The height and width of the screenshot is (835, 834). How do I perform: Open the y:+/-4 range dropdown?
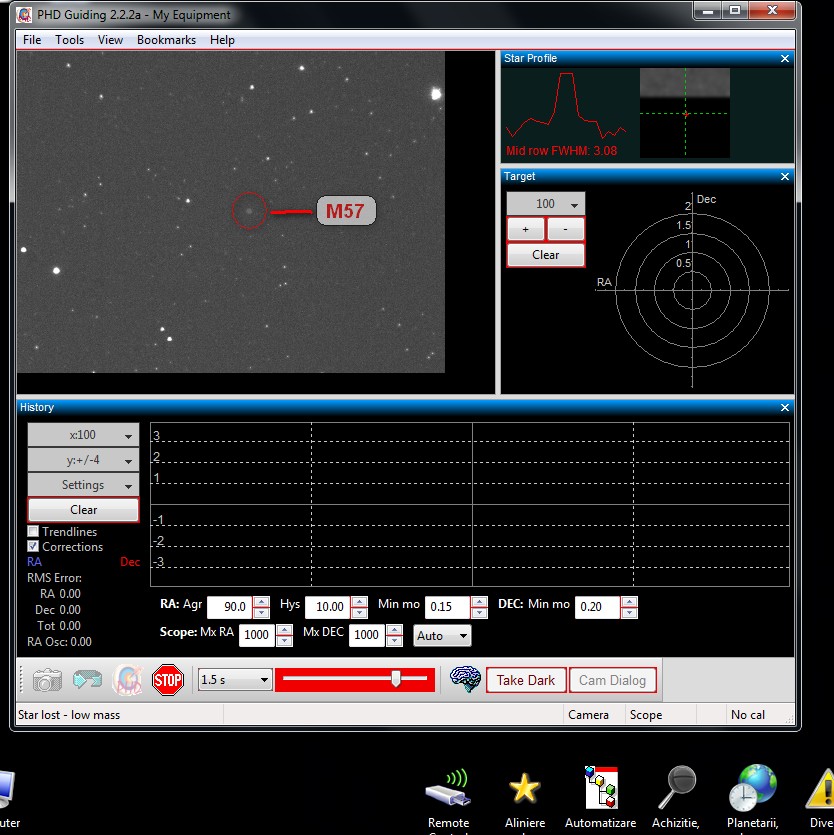tap(83, 460)
